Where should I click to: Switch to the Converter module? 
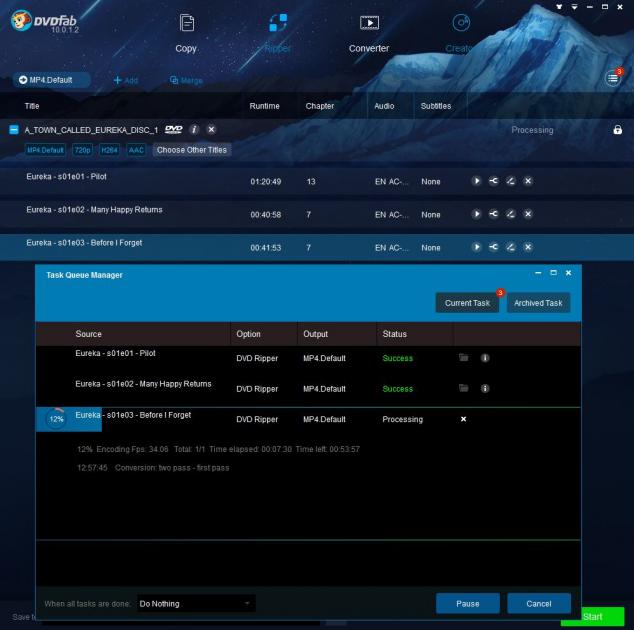[369, 31]
